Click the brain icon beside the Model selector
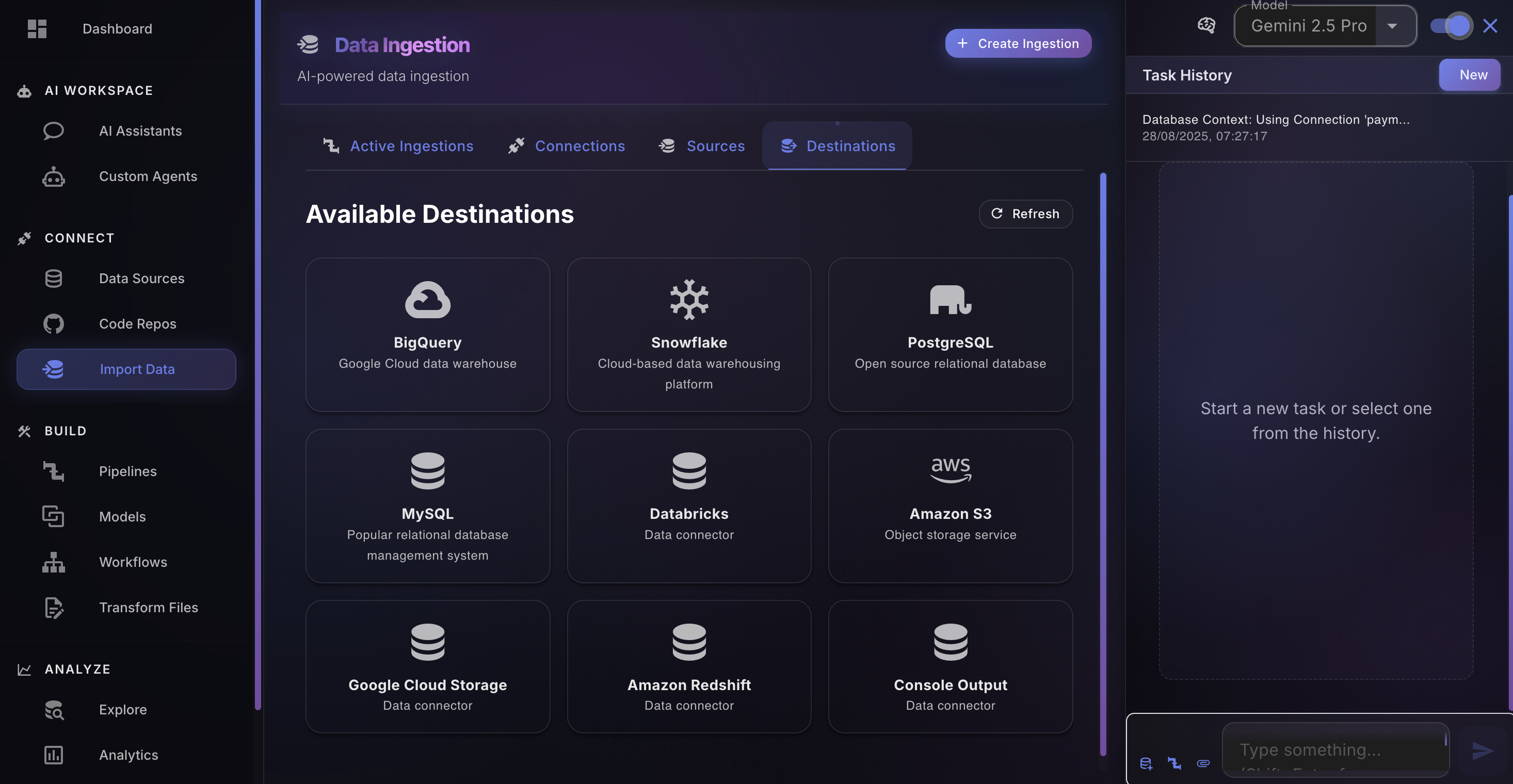Screen dimensions: 1513x784 tap(1206, 25)
